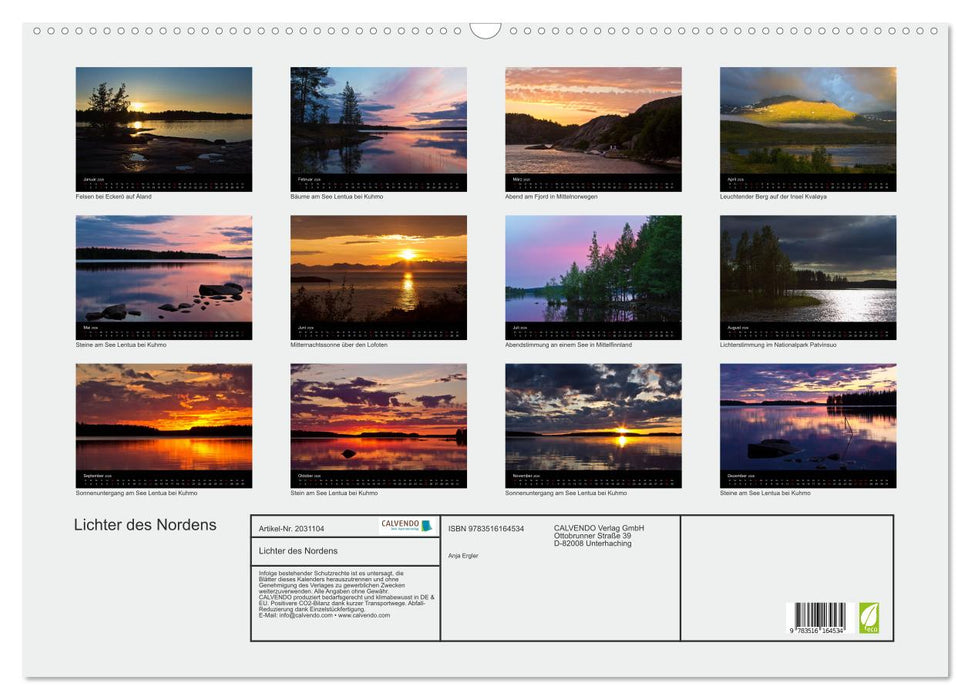Screen dimensions: 971x700
Task: Click the title Lichter des Nordens
Action: [x=145, y=524]
